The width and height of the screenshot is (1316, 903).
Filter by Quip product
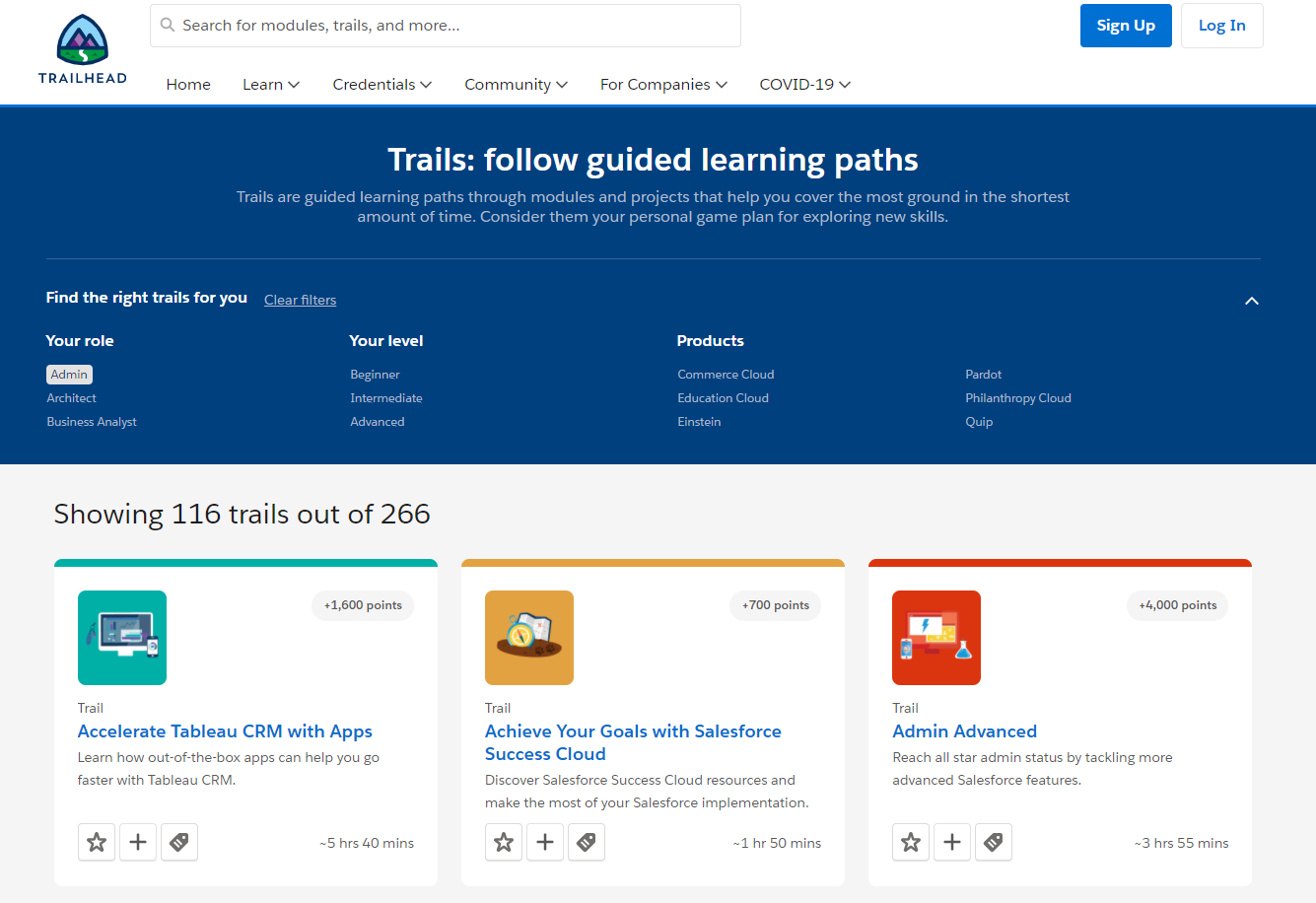click(979, 422)
